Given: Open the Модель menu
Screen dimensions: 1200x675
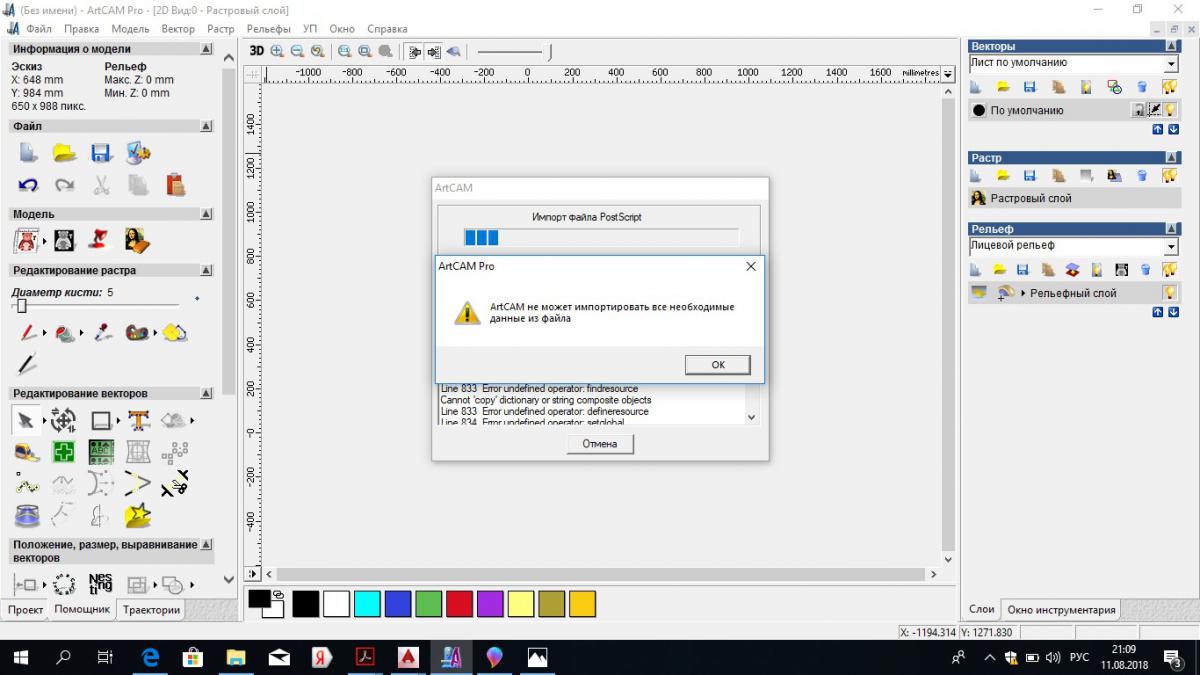Looking at the screenshot, I should pos(130,29).
